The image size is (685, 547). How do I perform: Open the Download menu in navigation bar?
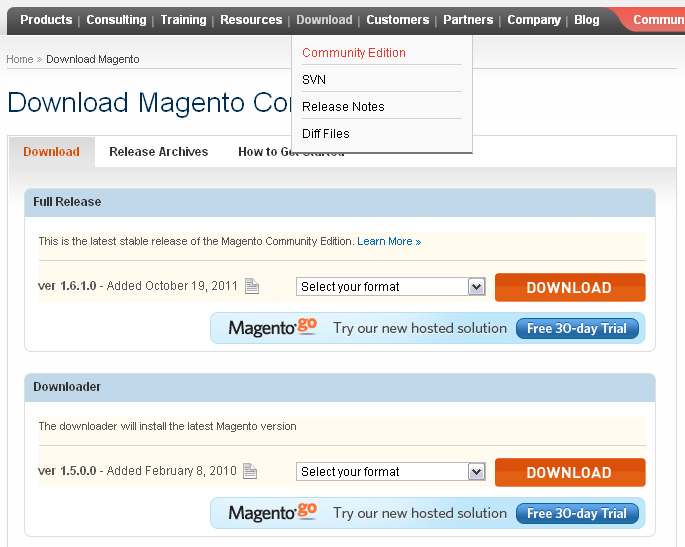[x=324, y=20]
